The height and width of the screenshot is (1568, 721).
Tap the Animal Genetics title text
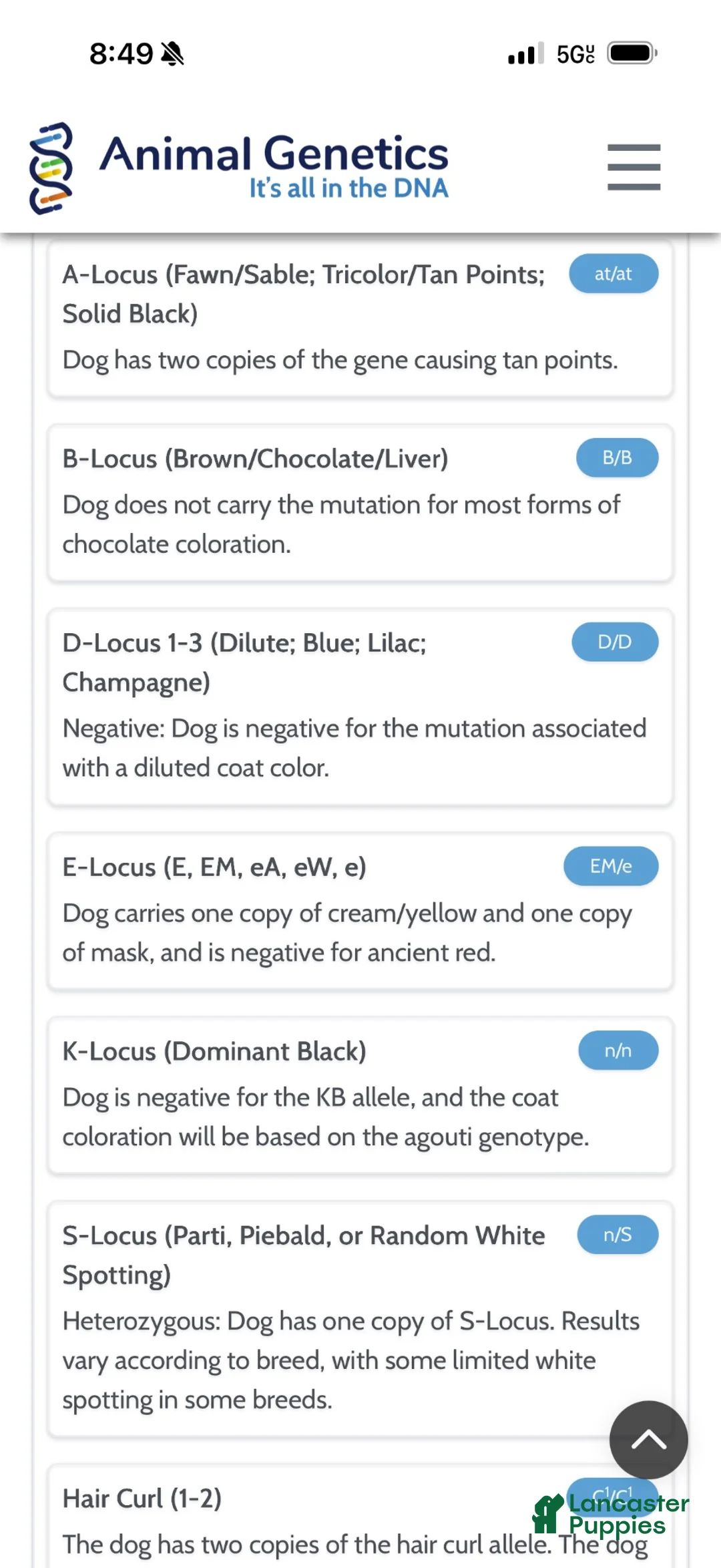click(274, 154)
